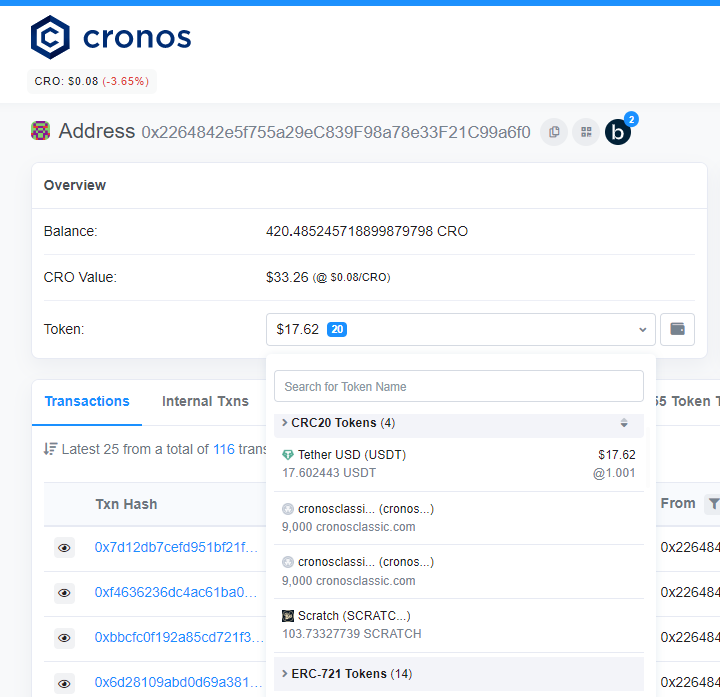Switch to the Internal Txns tab
The height and width of the screenshot is (697, 720).
[x=205, y=401]
